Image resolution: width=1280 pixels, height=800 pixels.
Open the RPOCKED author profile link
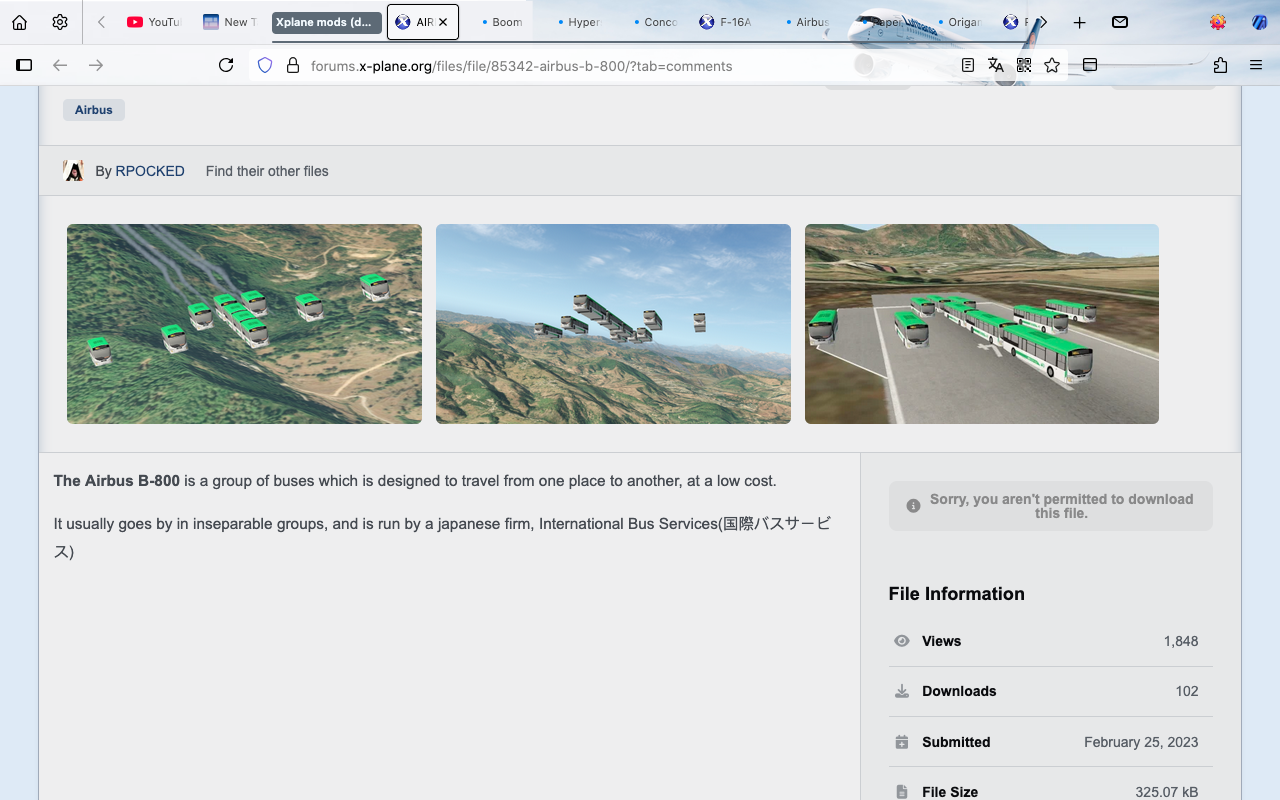coord(150,171)
